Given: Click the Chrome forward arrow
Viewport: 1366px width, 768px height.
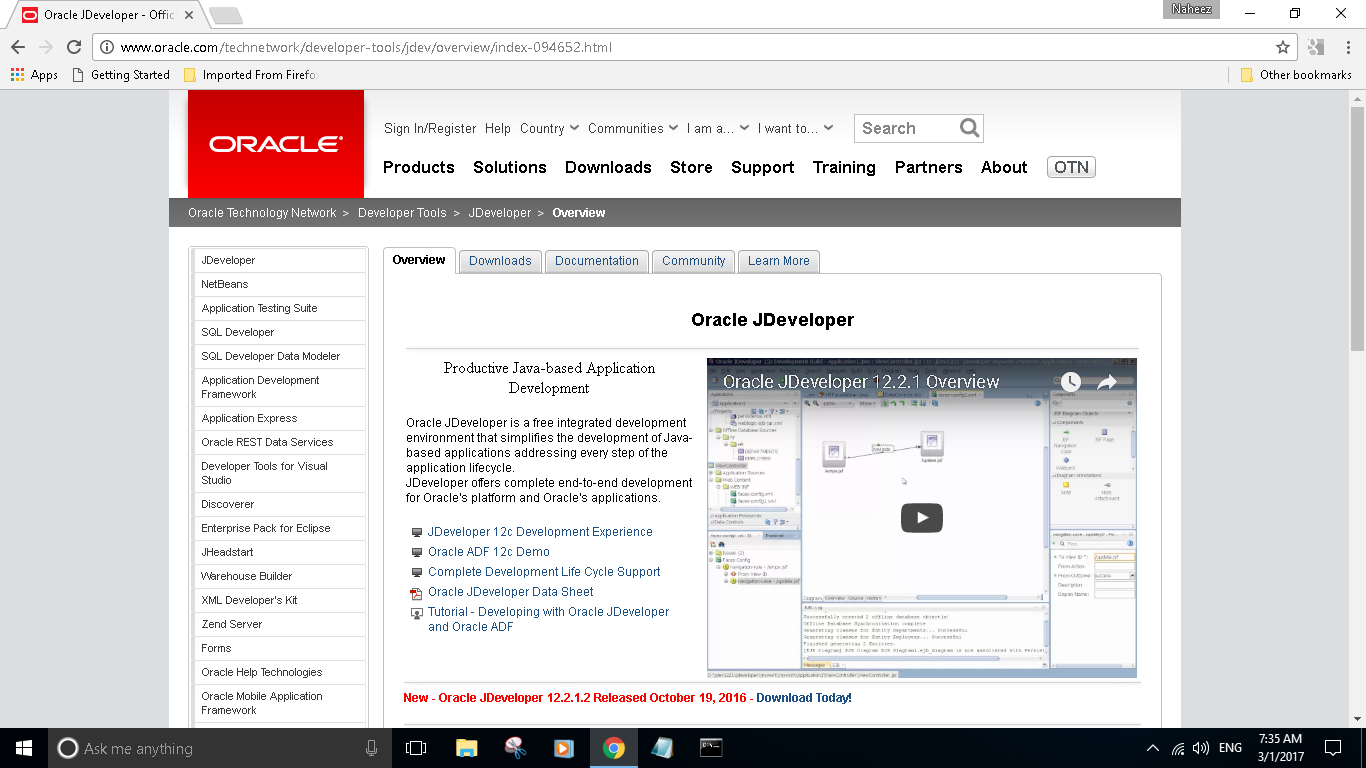Looking at the screenshot, I should coord(46,47).
